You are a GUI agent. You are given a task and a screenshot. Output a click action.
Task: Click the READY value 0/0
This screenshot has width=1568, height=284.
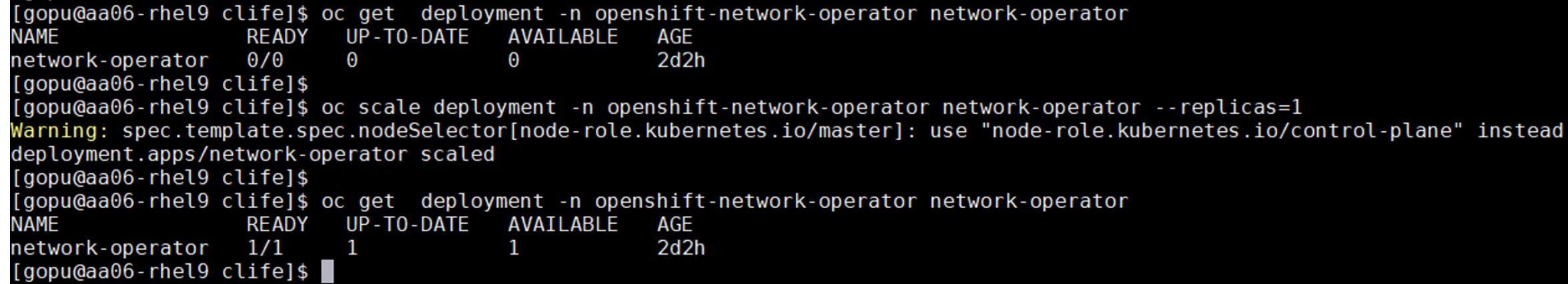265,61
